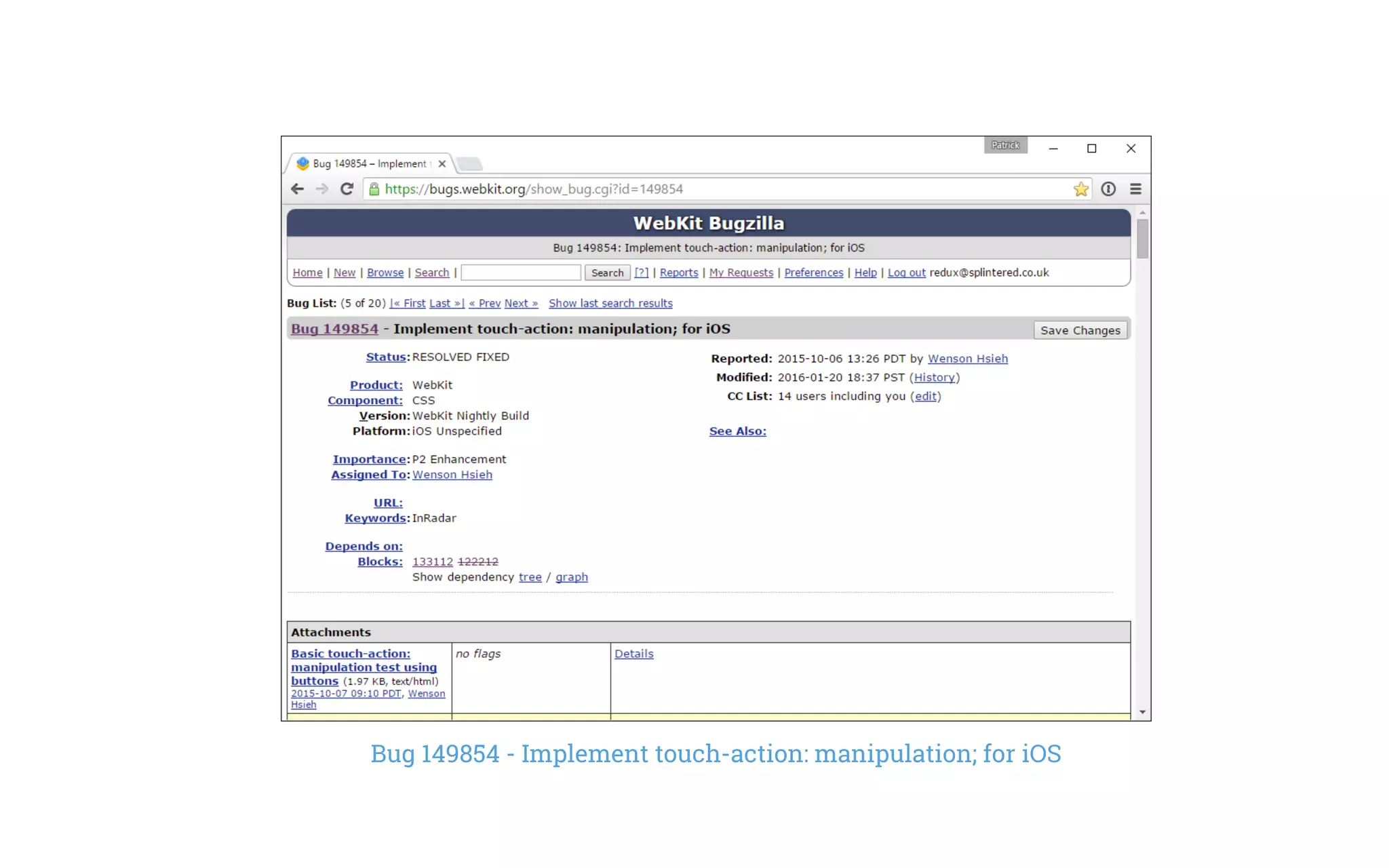Click the scrollbar down arrow

(x=1143, y=712)
